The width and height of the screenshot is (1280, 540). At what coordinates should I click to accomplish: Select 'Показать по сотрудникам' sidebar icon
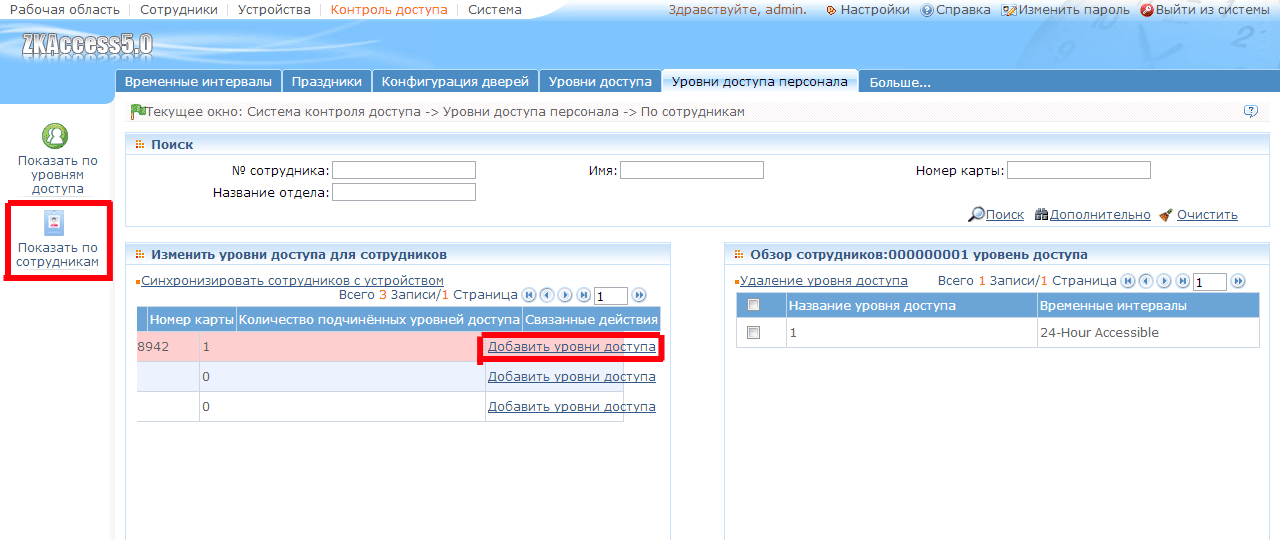click(57, 240)
